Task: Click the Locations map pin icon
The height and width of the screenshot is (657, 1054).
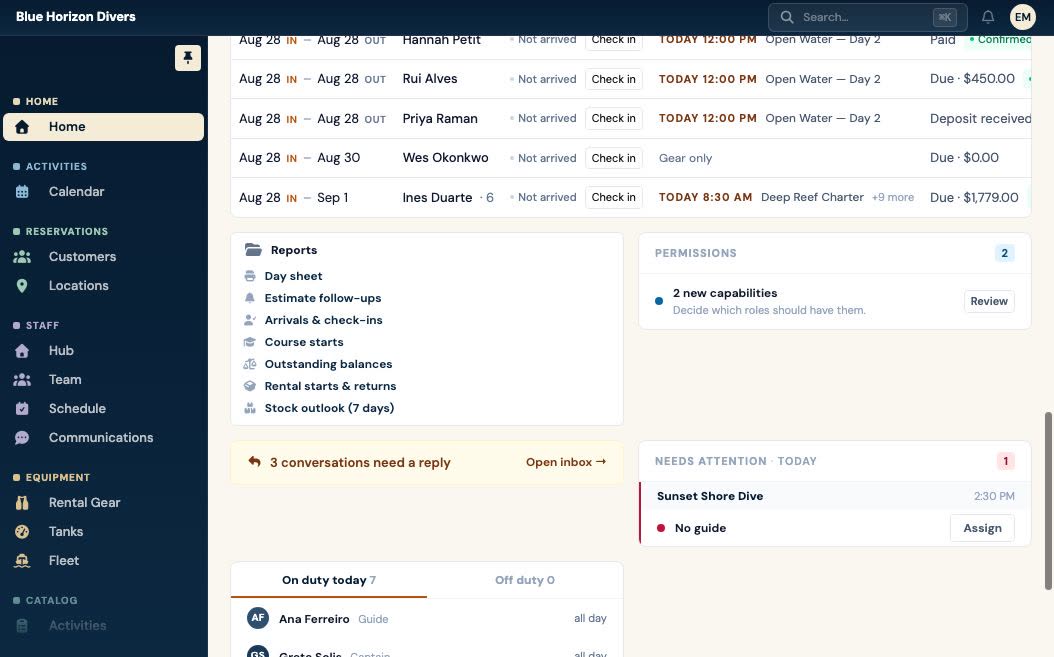Action: point(22,286)
